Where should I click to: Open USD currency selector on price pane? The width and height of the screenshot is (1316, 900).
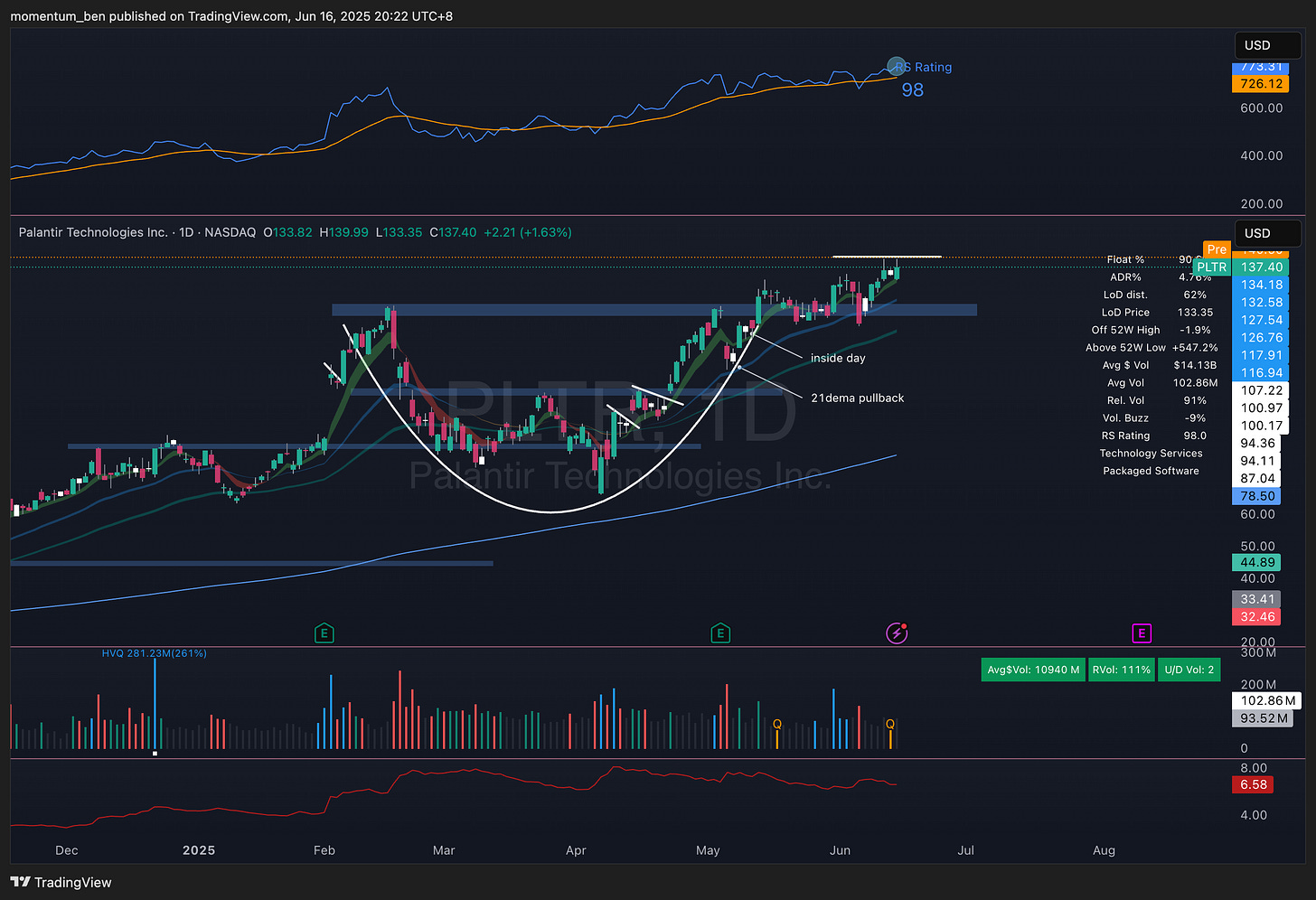pyautogui.click(x=1267, y=233)
